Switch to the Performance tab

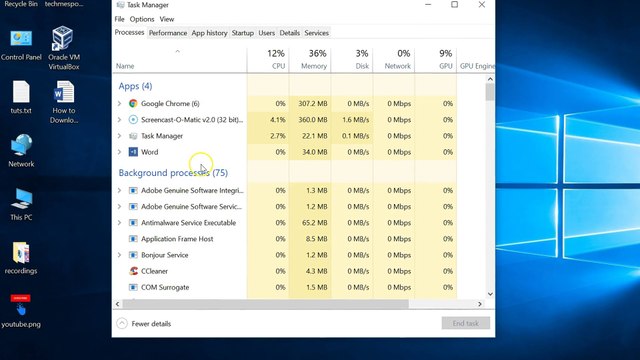(x=168, y=33)
